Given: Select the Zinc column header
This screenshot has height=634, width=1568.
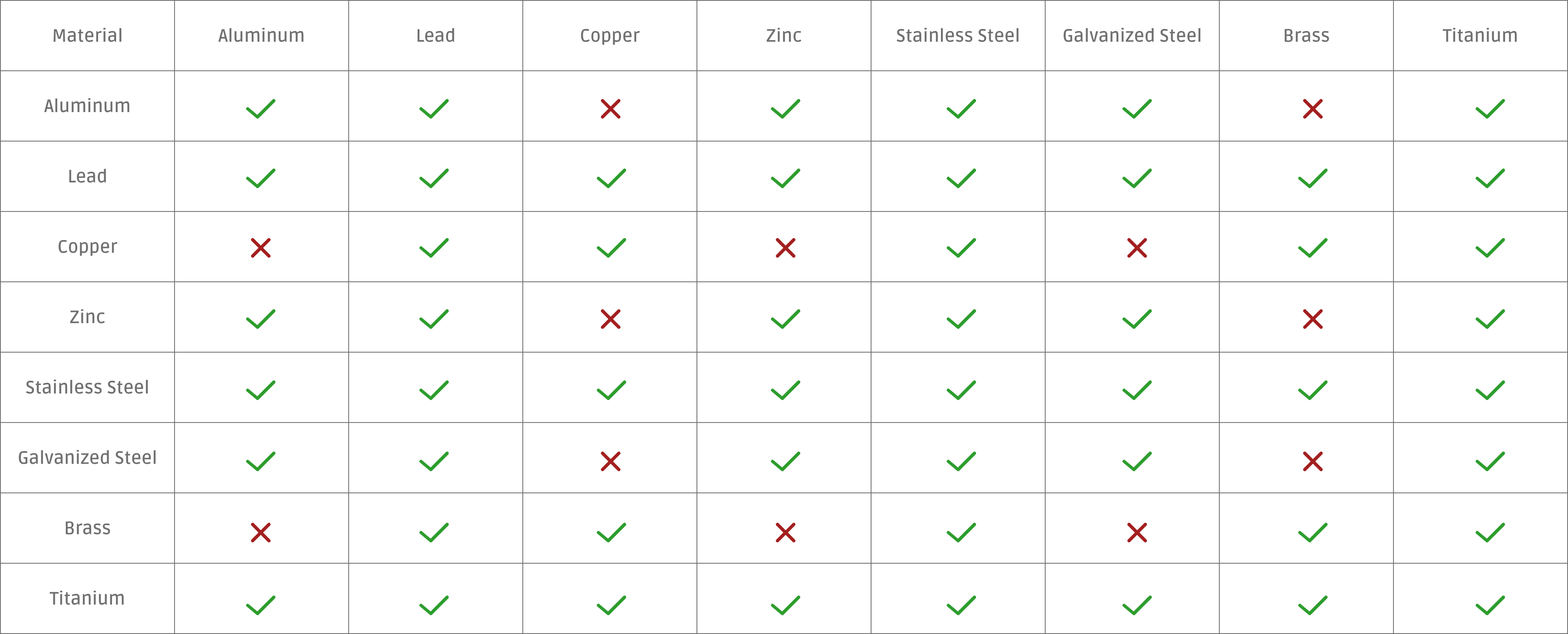Looking at the screenshot, I should pos(784,35).
